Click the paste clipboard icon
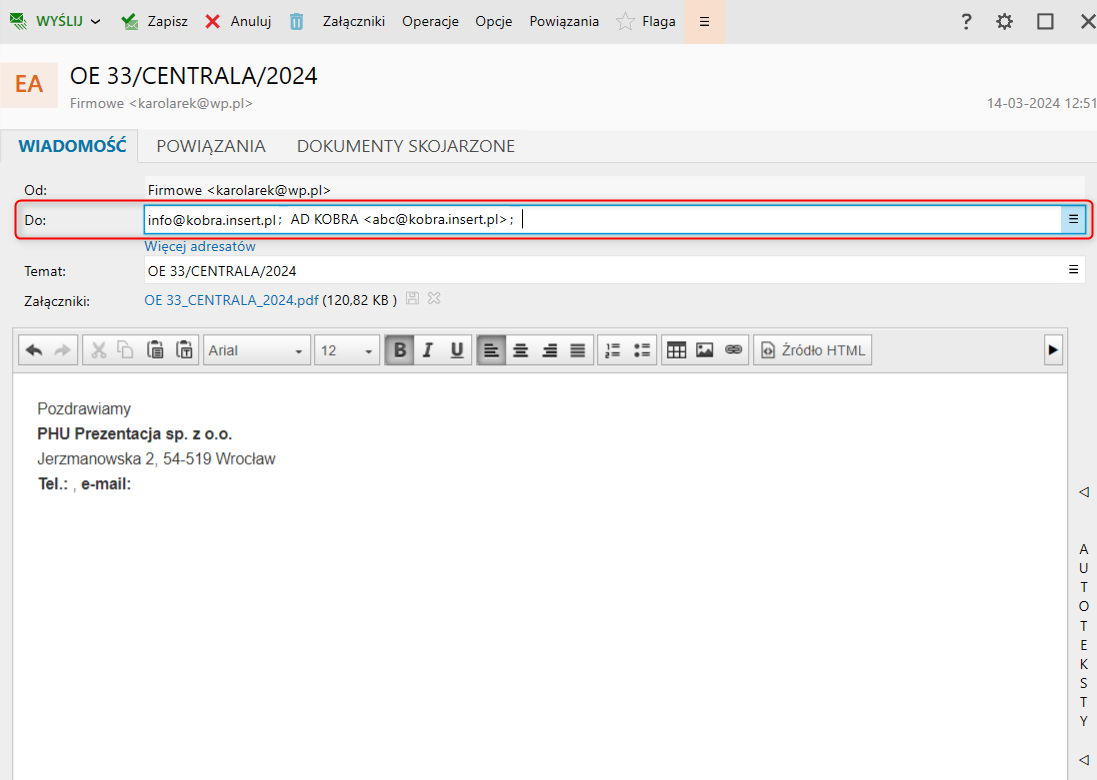This screenshot has width=1097, height=780. [155, 350]
